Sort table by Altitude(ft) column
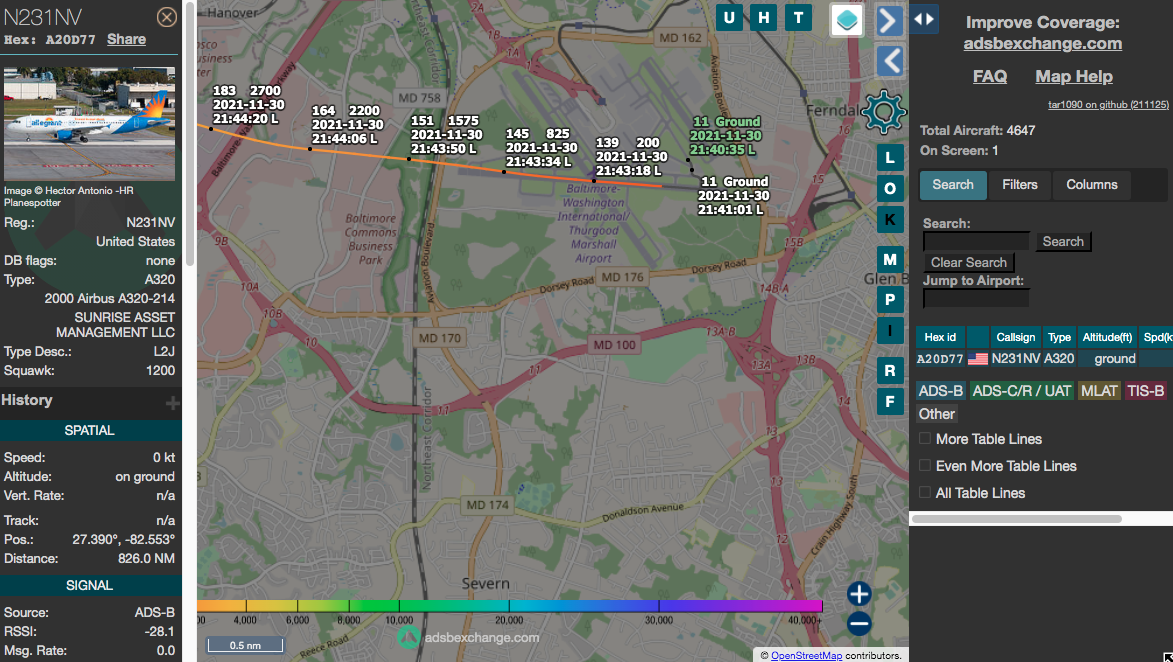1173x662 pixels. pyautogui.click(x=1107, y=337)
